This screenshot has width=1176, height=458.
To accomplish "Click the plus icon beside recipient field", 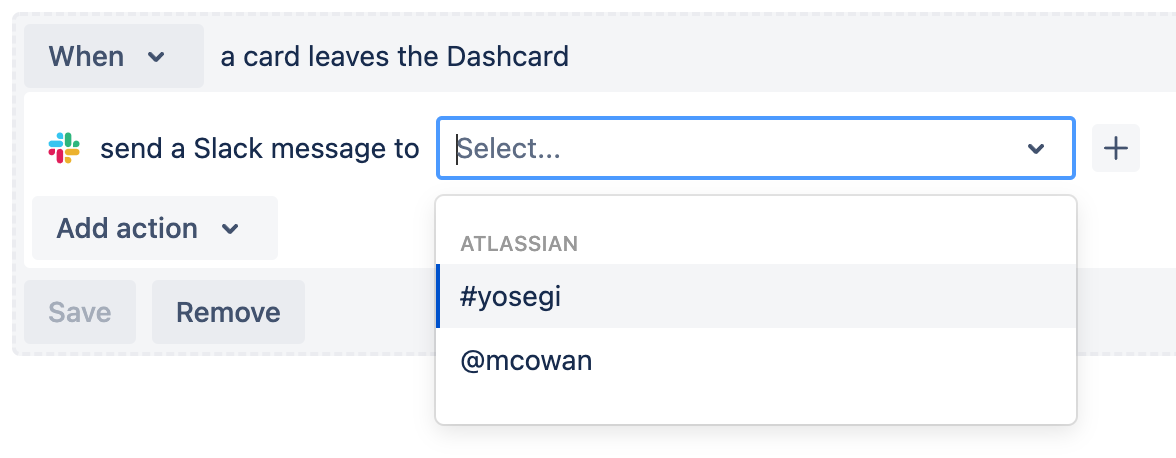I will (1115, 149).
